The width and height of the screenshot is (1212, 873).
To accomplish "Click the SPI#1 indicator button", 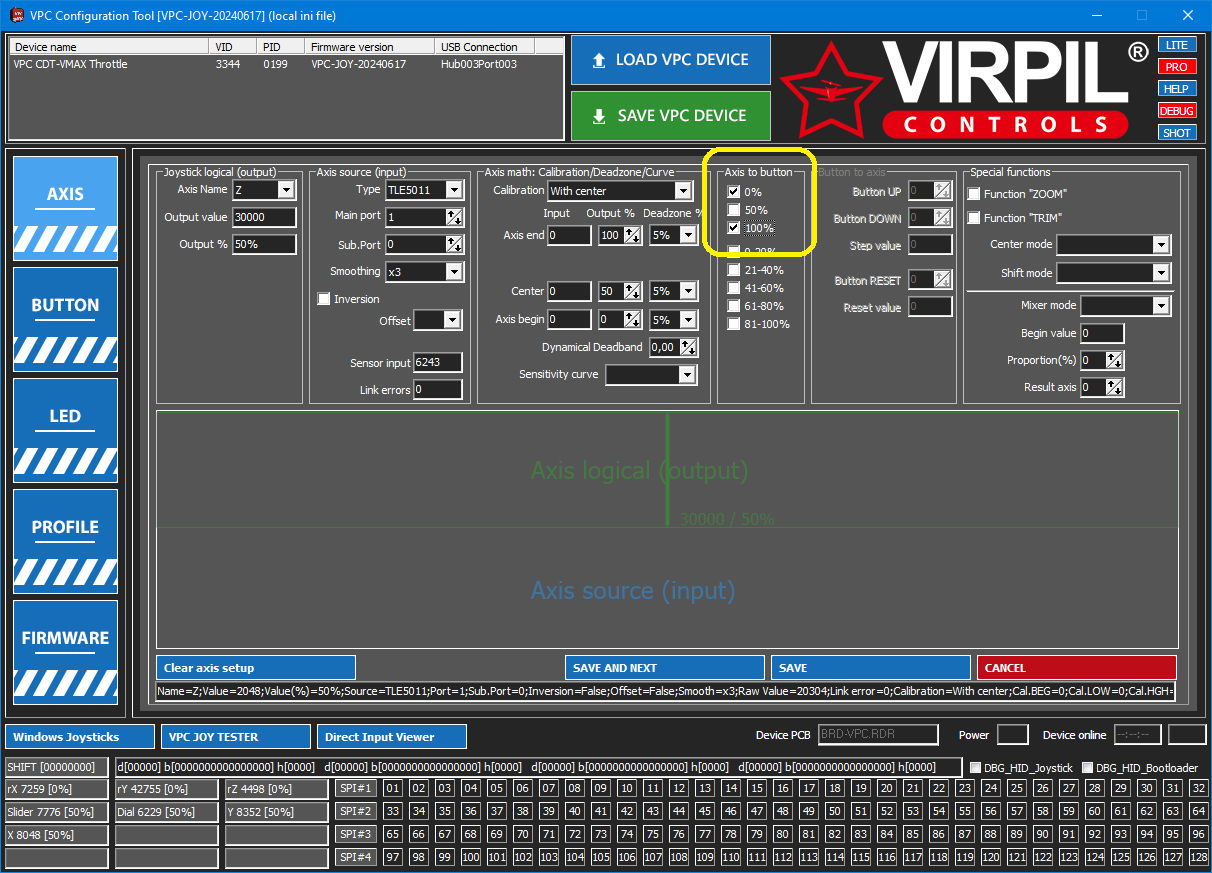I will [x=355, y=789].
